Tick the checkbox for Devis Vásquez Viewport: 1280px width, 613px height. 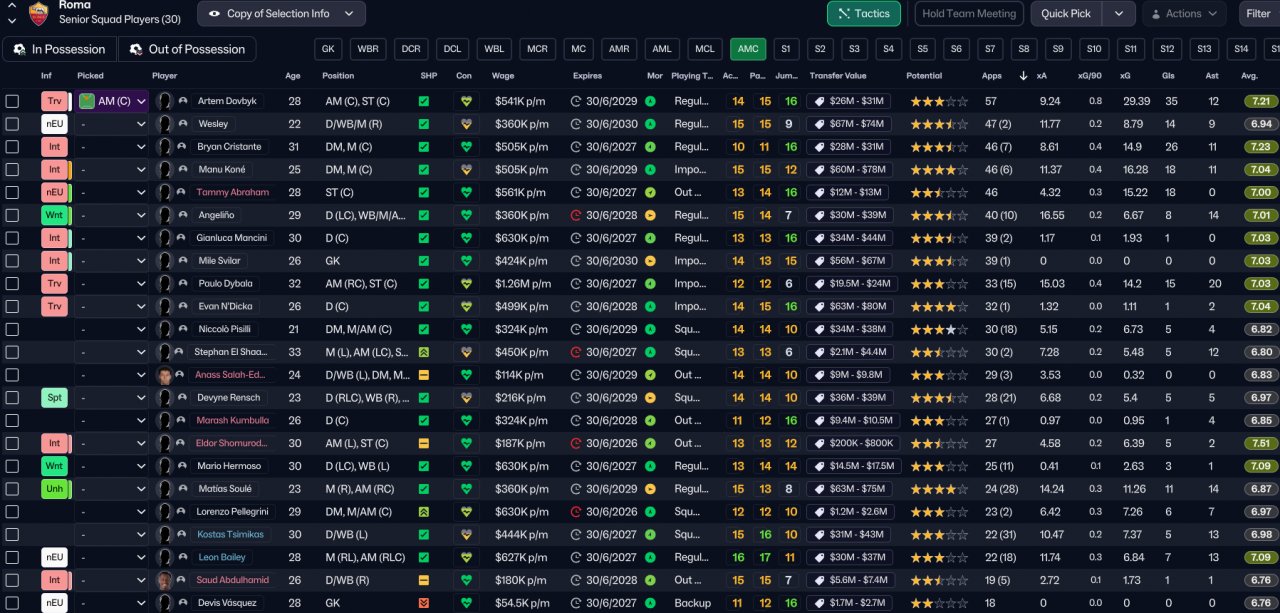(12, 603)
